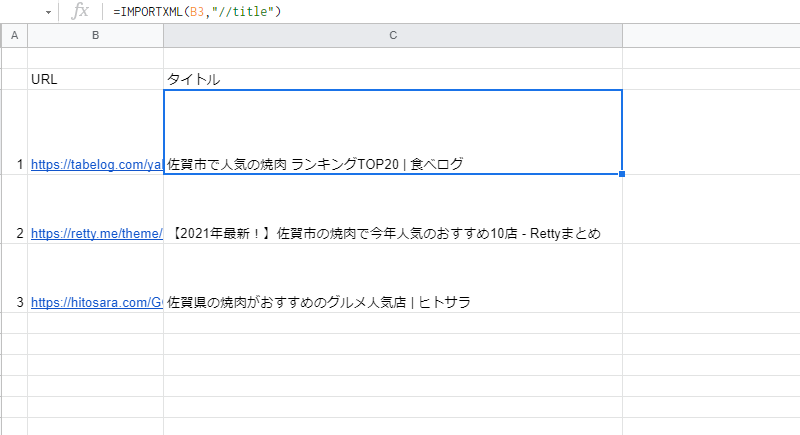Screen dimensions: 800x435
Task: Click the cell numbered 3 in column A
Action: click(14, 278)
